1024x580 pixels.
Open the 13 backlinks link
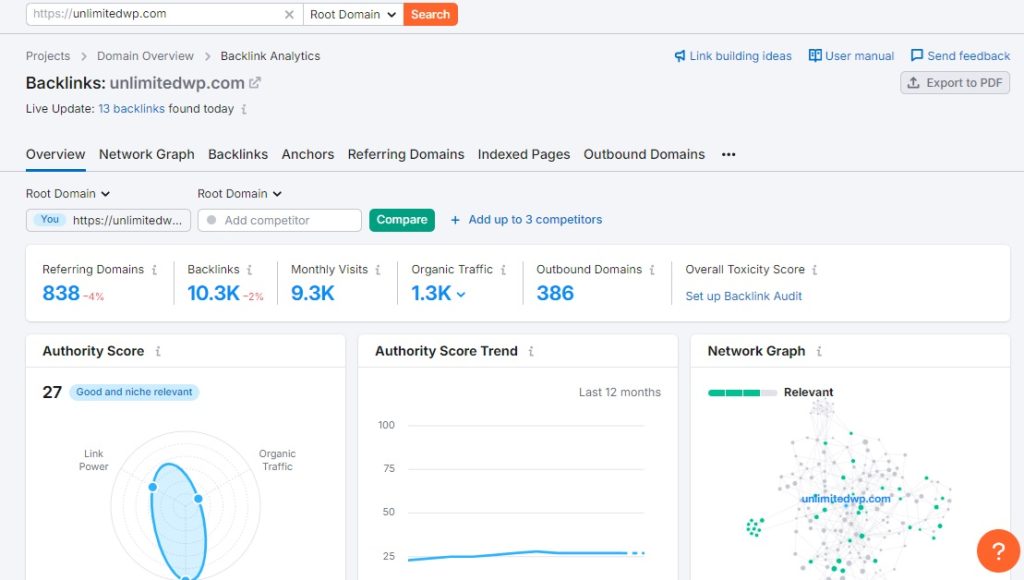tap(131, 109)
